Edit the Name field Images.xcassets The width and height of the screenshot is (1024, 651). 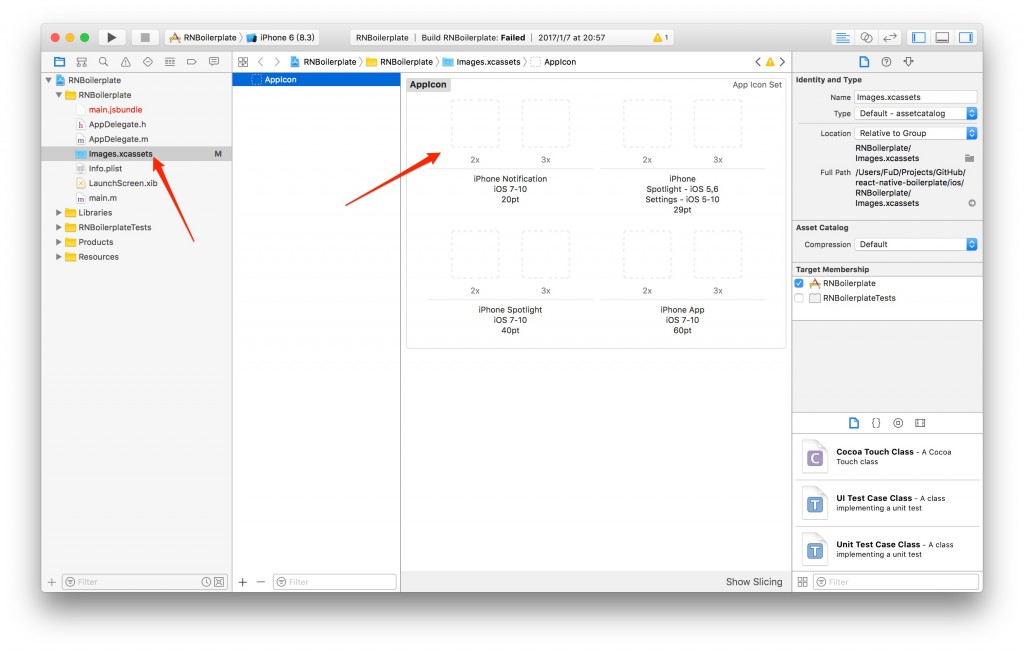916,97
